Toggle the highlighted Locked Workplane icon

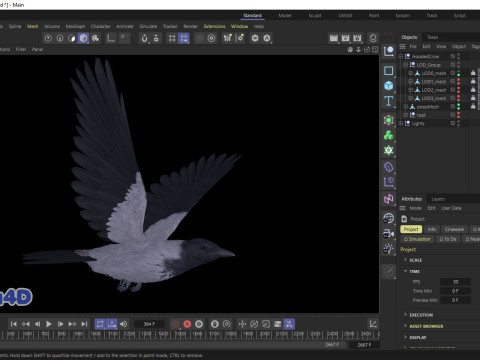184,38
